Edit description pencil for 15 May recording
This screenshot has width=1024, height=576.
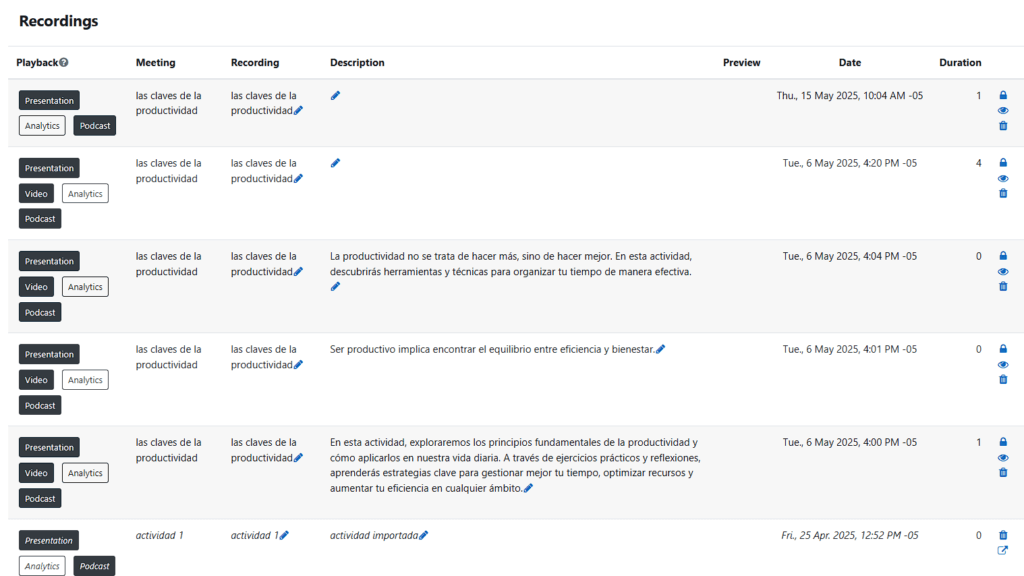[x=335, y=95]
